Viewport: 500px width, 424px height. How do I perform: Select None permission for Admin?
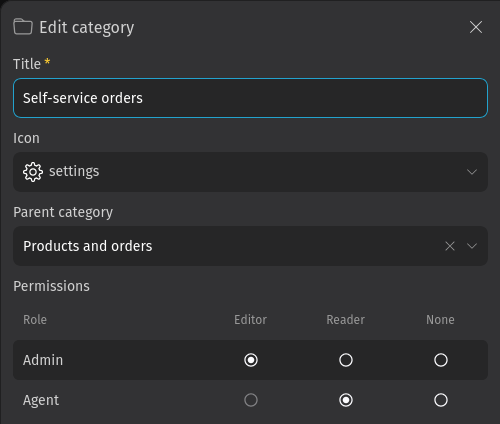tap(441, 360)
